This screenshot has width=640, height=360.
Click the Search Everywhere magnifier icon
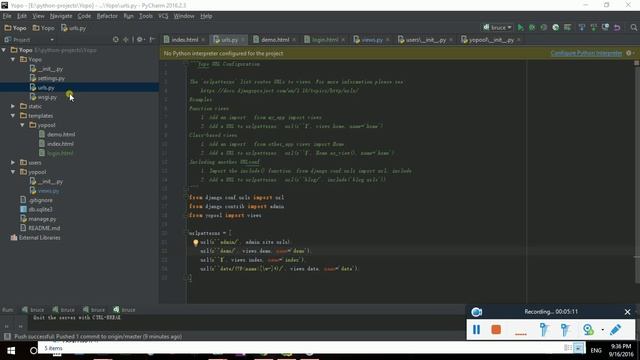[x=633, y=27]
